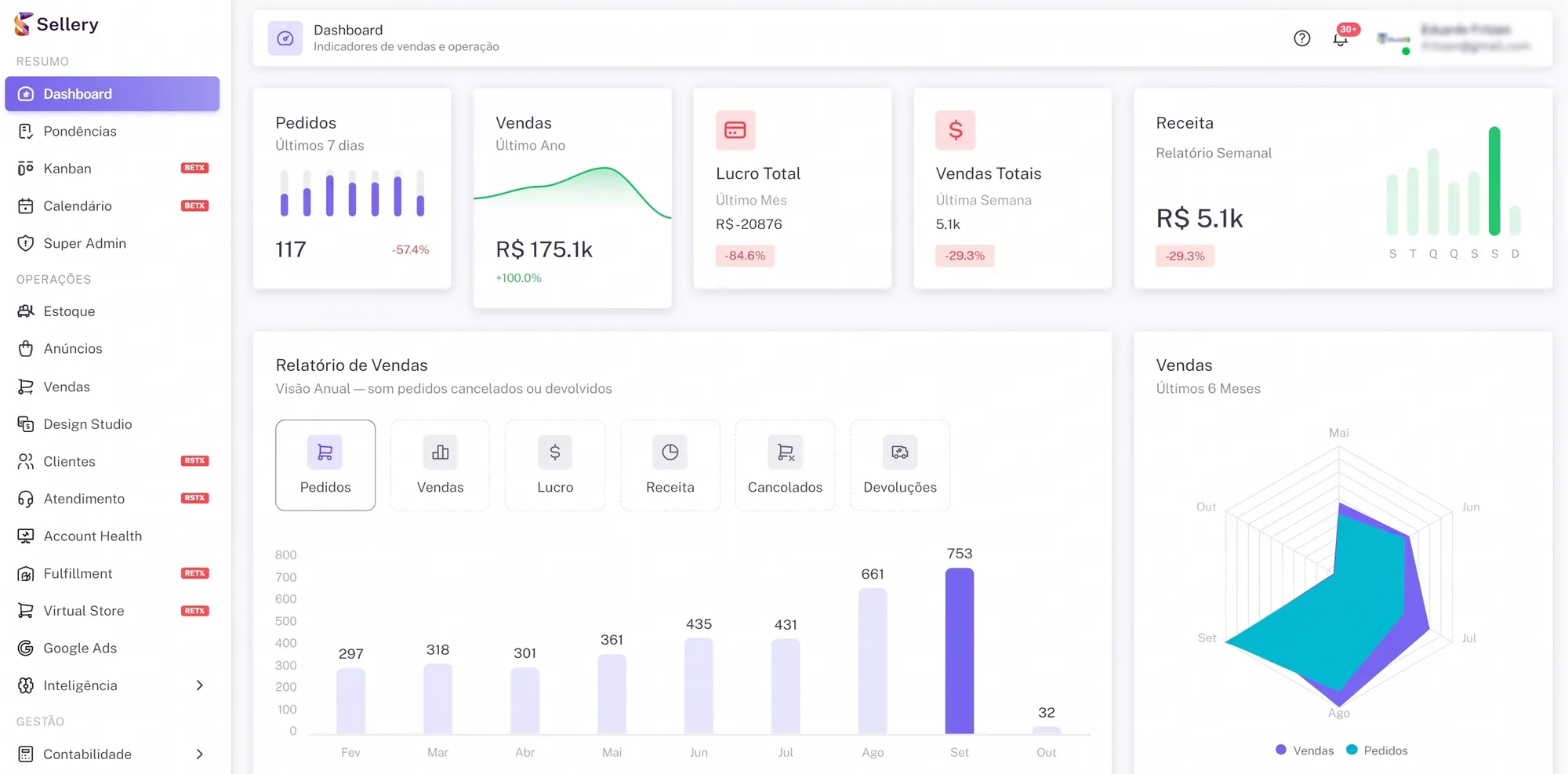The image size is (1568, 774).
Task: Select the Pedidos report tab
Action: (325, 465)
